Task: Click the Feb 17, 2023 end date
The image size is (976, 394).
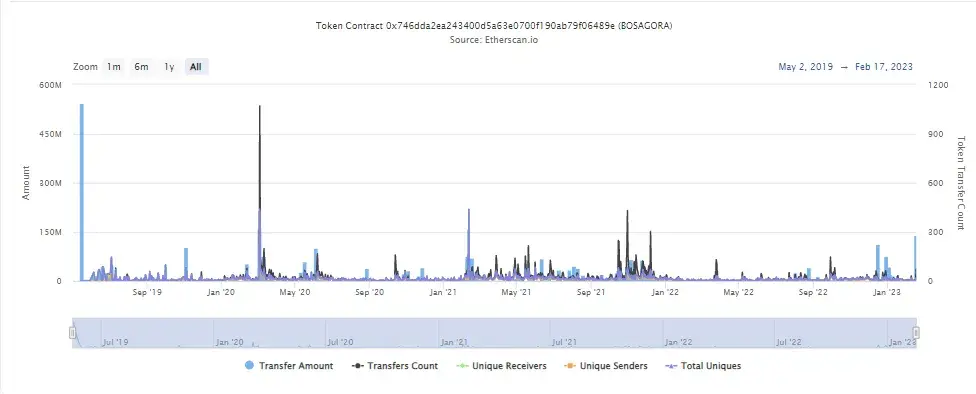Action: point(884,67)
